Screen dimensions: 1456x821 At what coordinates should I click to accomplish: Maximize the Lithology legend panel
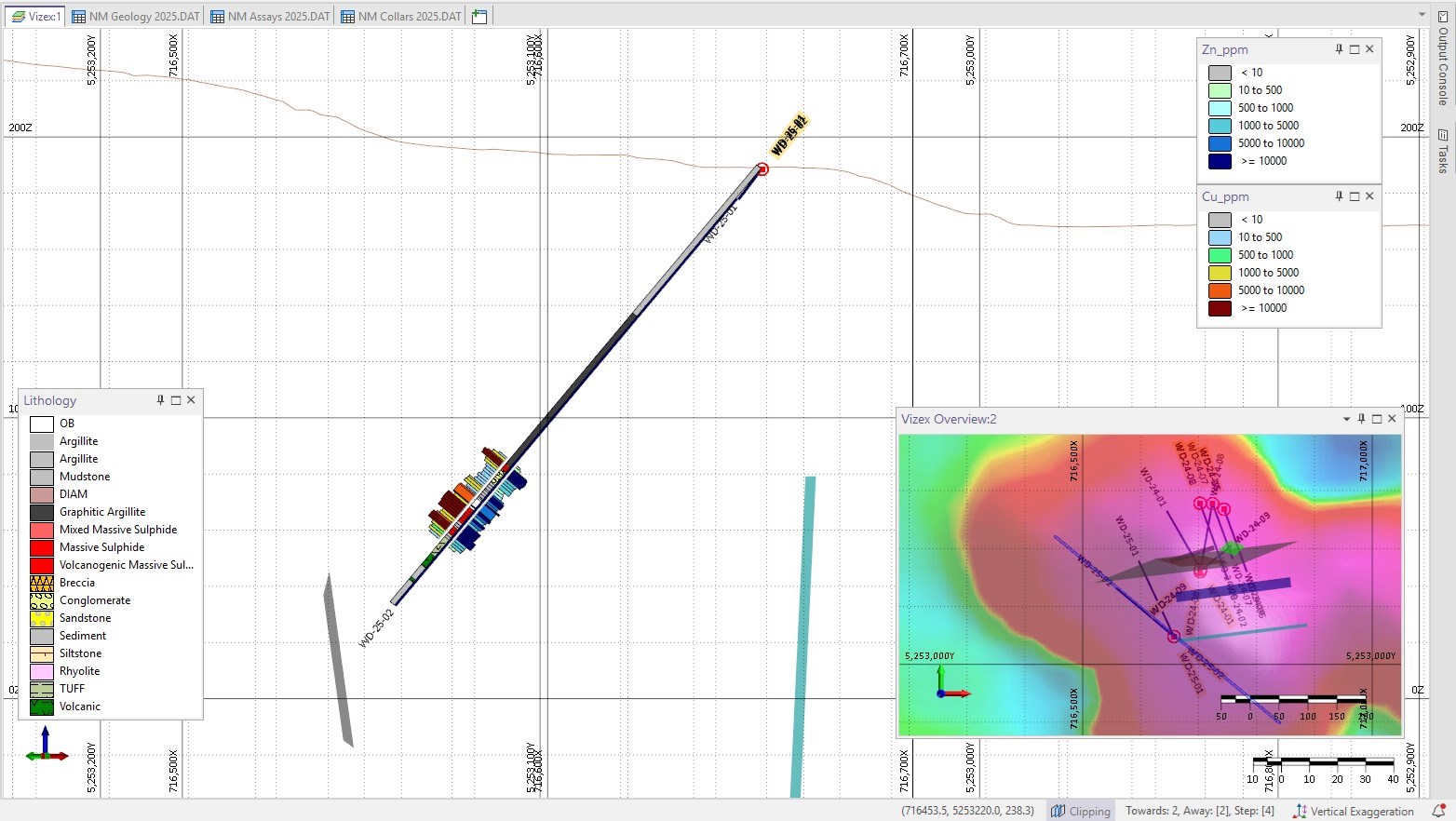point(175,400)
